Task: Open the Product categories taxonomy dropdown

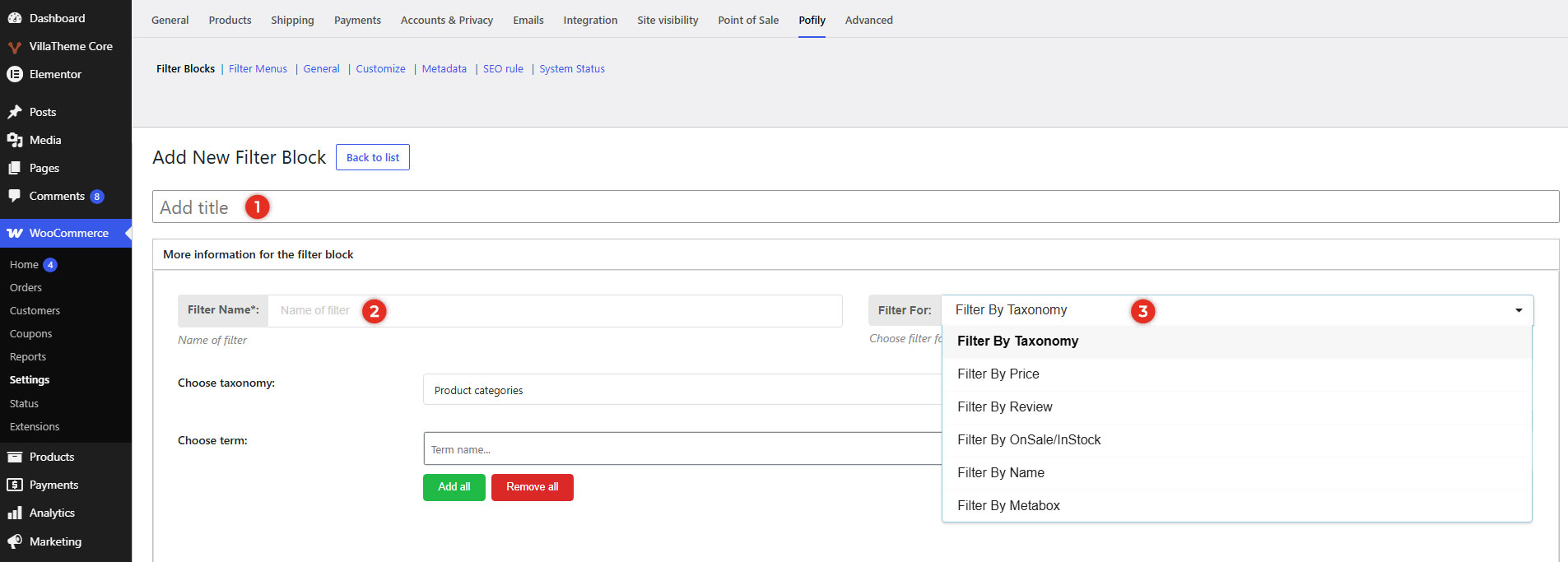Action: click(682, 389)
